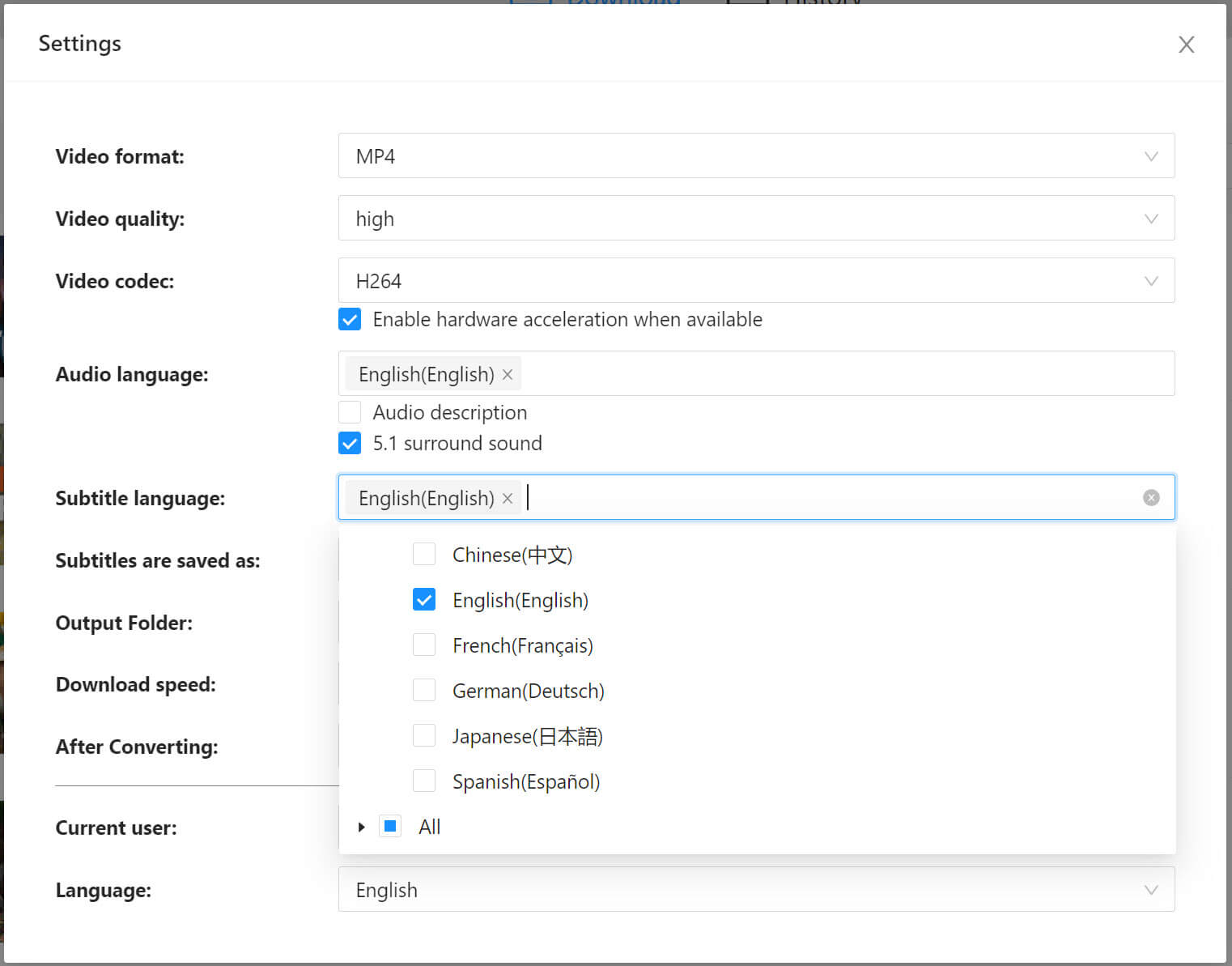Check the Chinese subtitle language option
Screen dimensions: 1232x966
[x=424, y=554]
